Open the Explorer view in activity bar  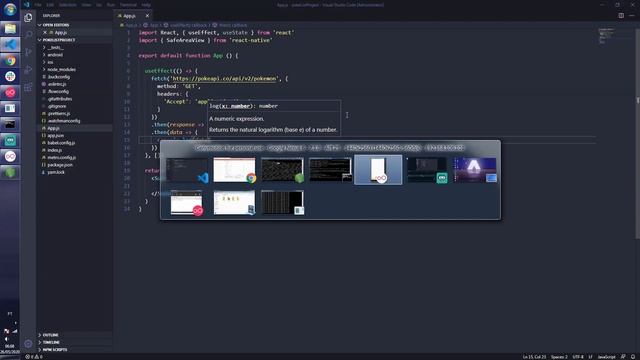point(28,18)
